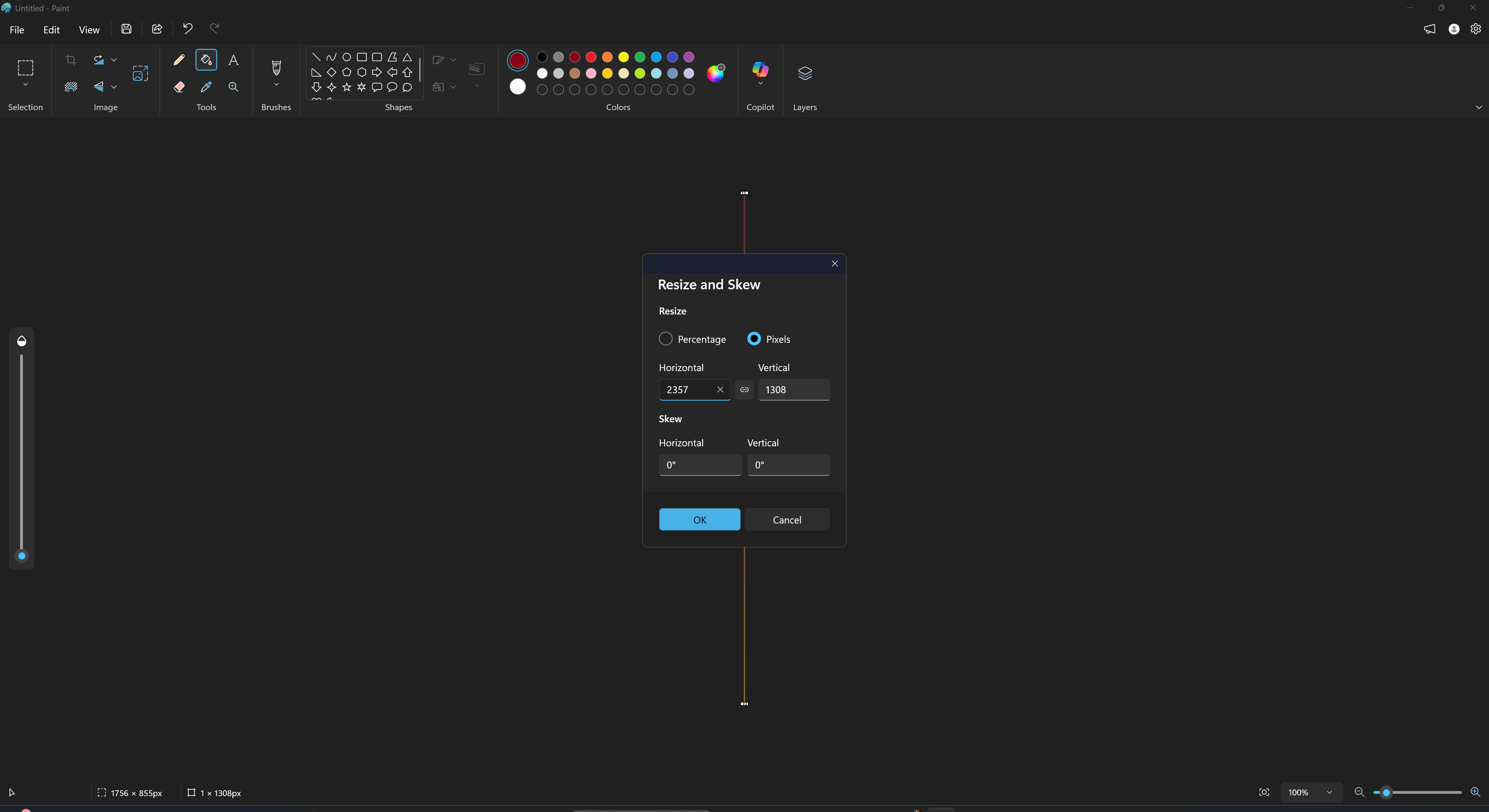Viewport: 1489px width, 812px height.
Task: Select the Text tool
Action: pyautogui.click(x=233, y=60)
